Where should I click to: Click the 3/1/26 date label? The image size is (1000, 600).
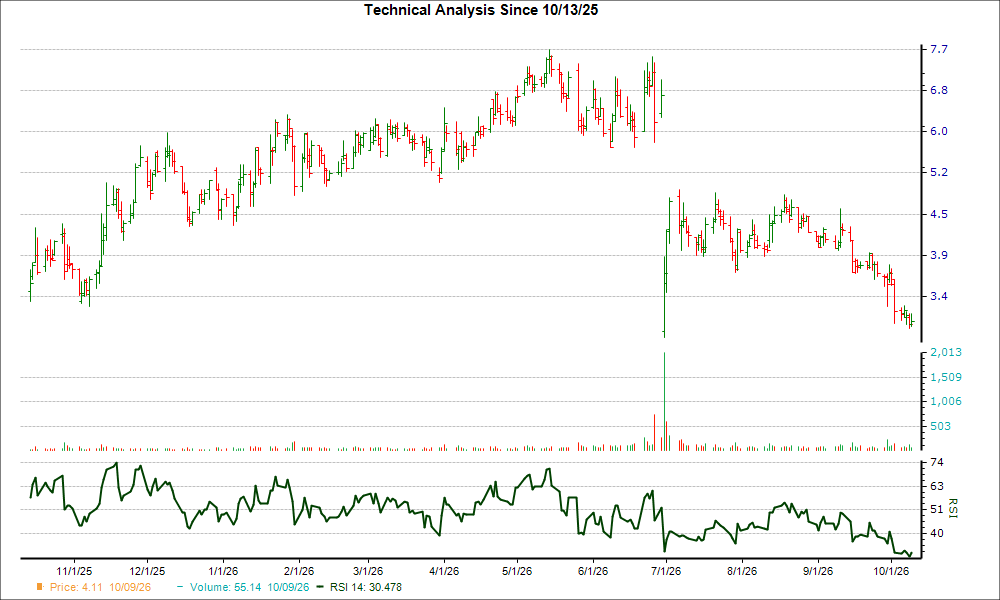click(x=368, y=571)
